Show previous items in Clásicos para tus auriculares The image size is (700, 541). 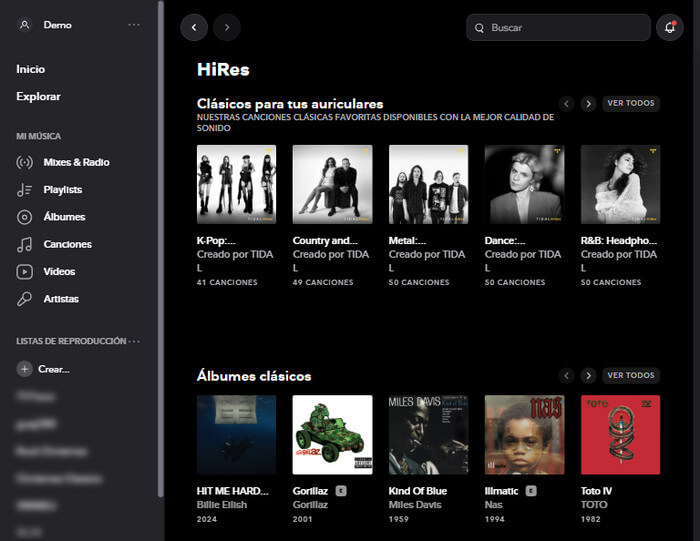(567, 104)
